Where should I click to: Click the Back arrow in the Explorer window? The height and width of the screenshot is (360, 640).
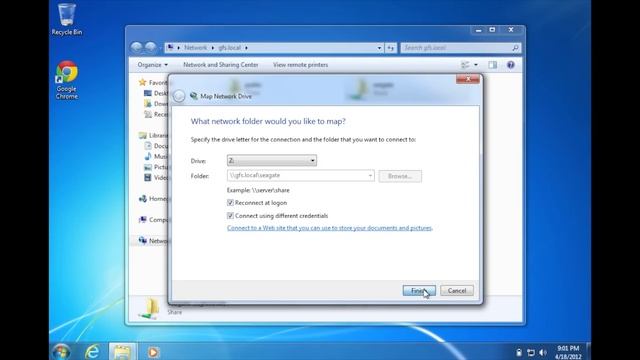point(136,47)
